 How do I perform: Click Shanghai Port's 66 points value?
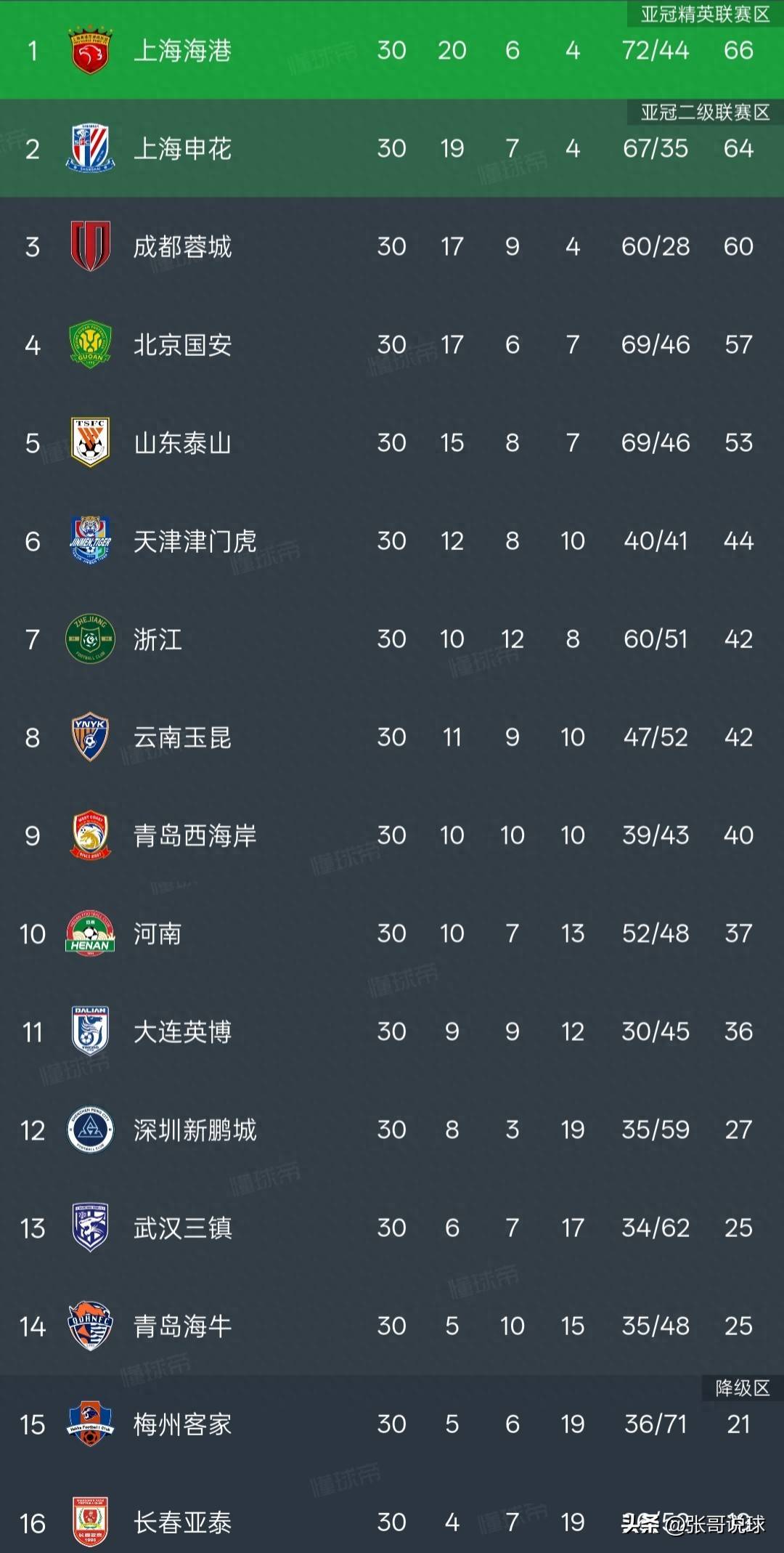pyautogui.click(x=738, y=50)
